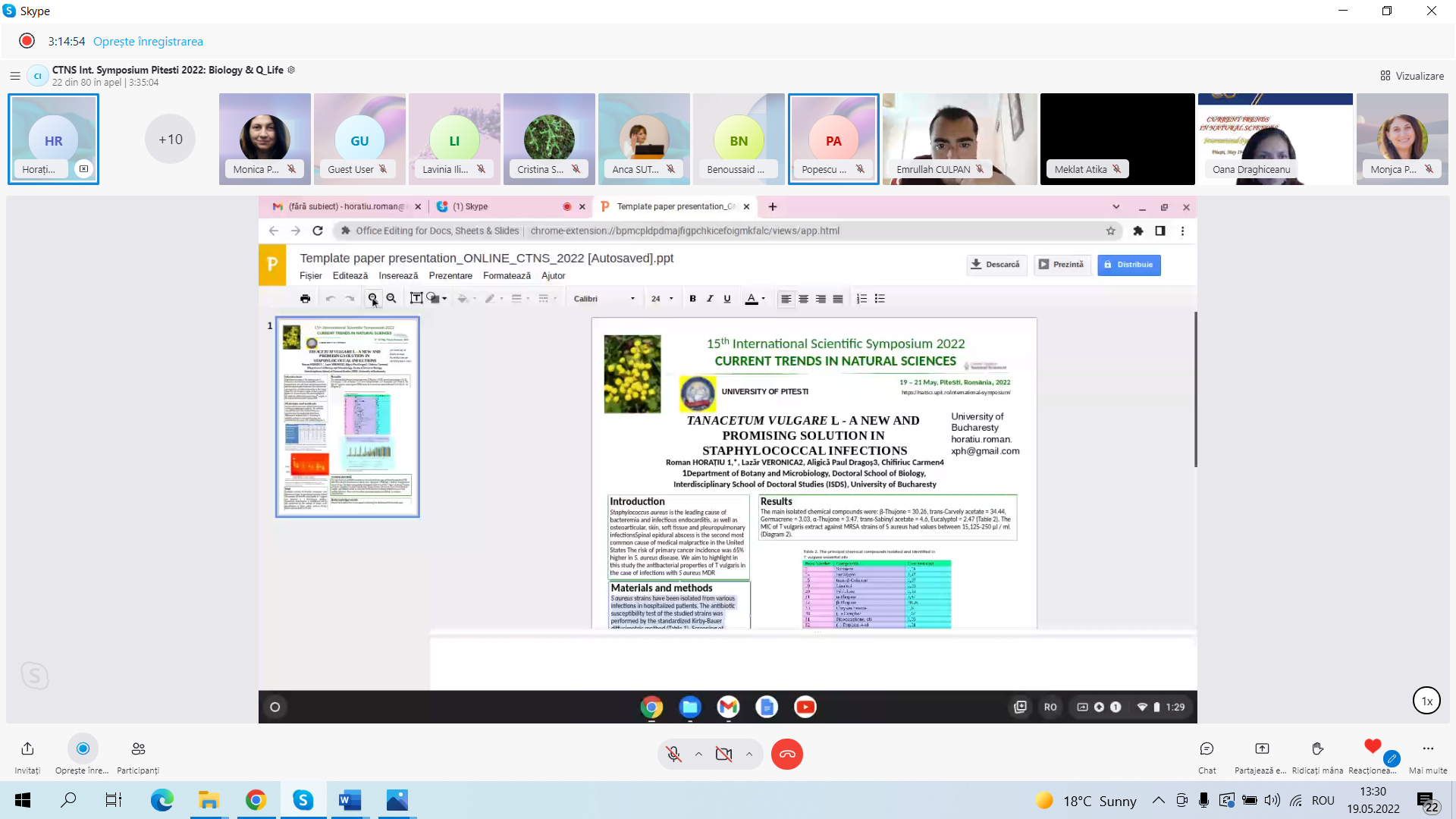Send a heart reaction

pyautogui.click(x=1372, y=748)
